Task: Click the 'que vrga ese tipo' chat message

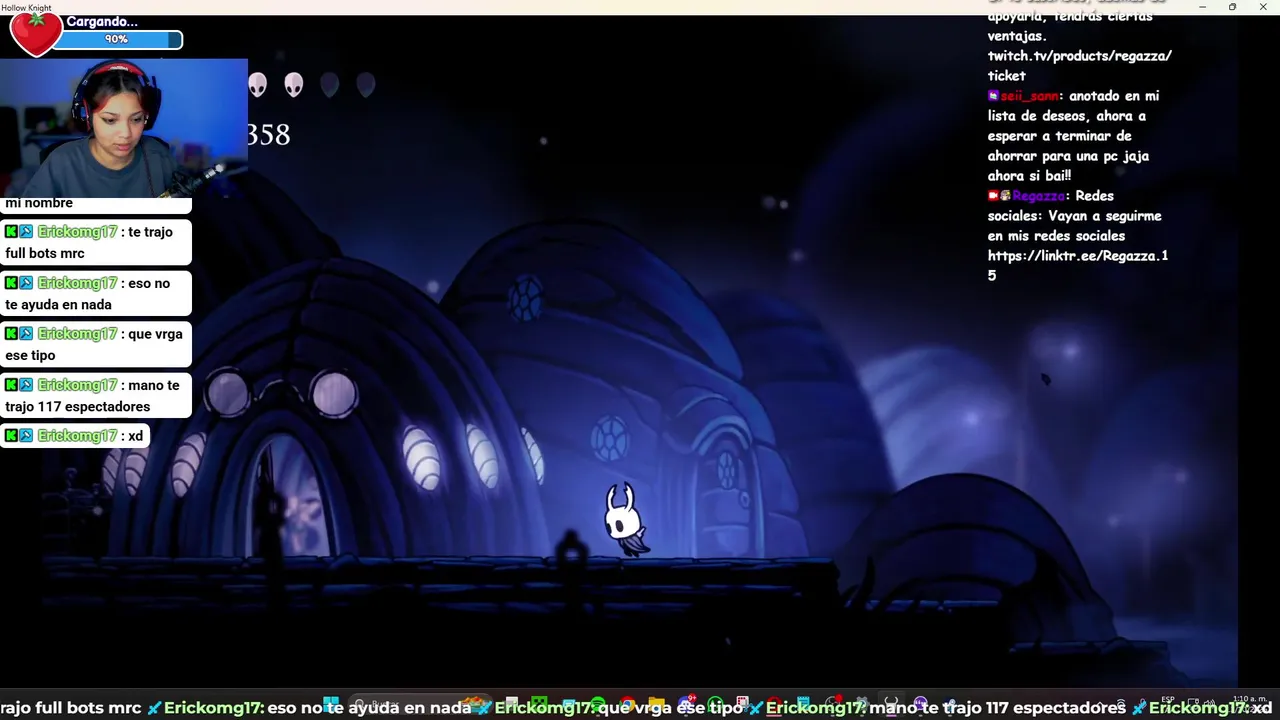Action: point(96,344)
